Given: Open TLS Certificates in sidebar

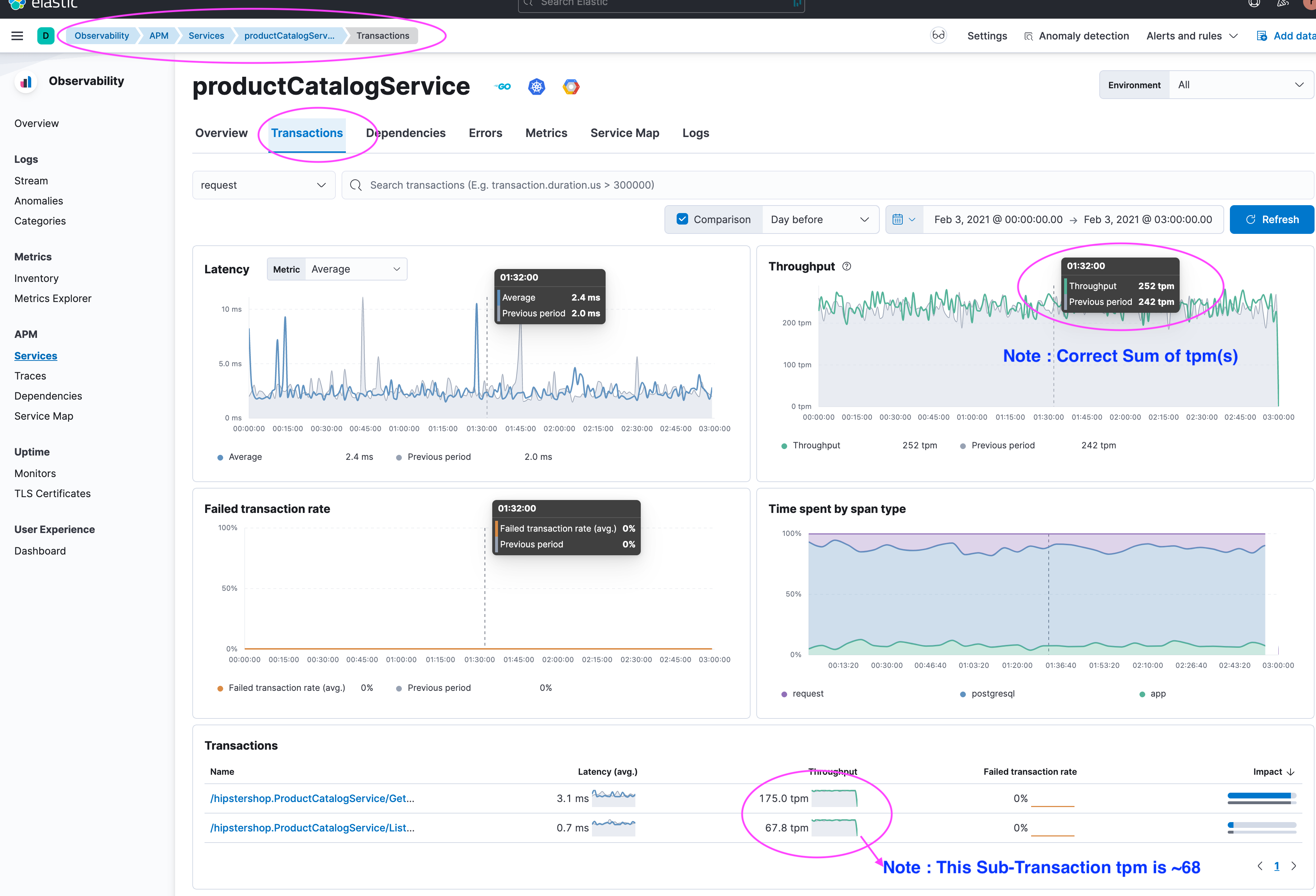Looking at the screenshot, I should 52,494.
